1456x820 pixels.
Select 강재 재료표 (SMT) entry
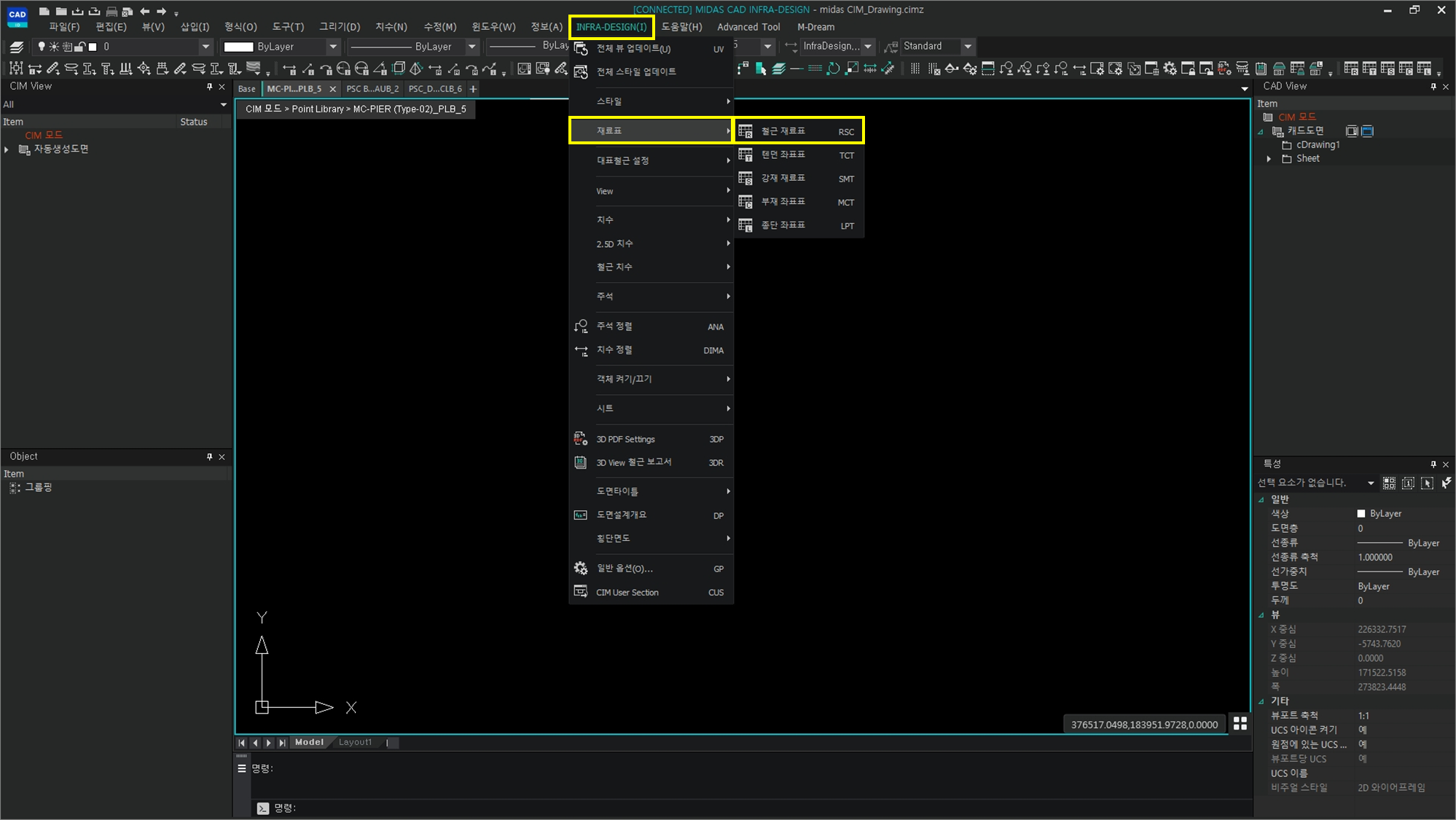tap(799, 178)
